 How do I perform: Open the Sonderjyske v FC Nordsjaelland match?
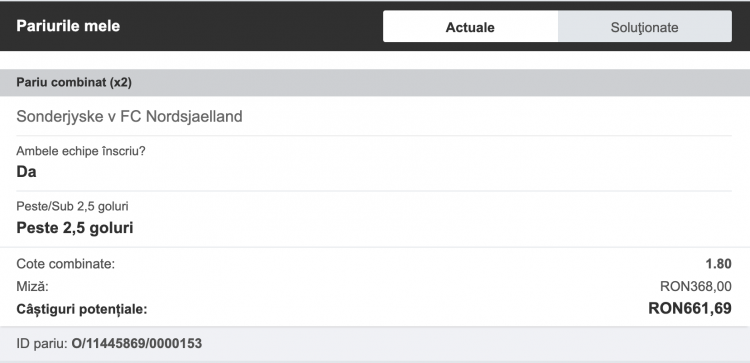coord(129,116)
